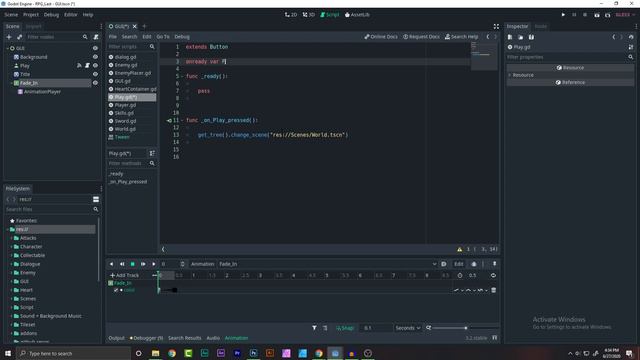Viewport: 640px width, 360px height.
Task: Switch to the Node tab beside Inspector
Action: pyautogui.click(x=540, y=26)
